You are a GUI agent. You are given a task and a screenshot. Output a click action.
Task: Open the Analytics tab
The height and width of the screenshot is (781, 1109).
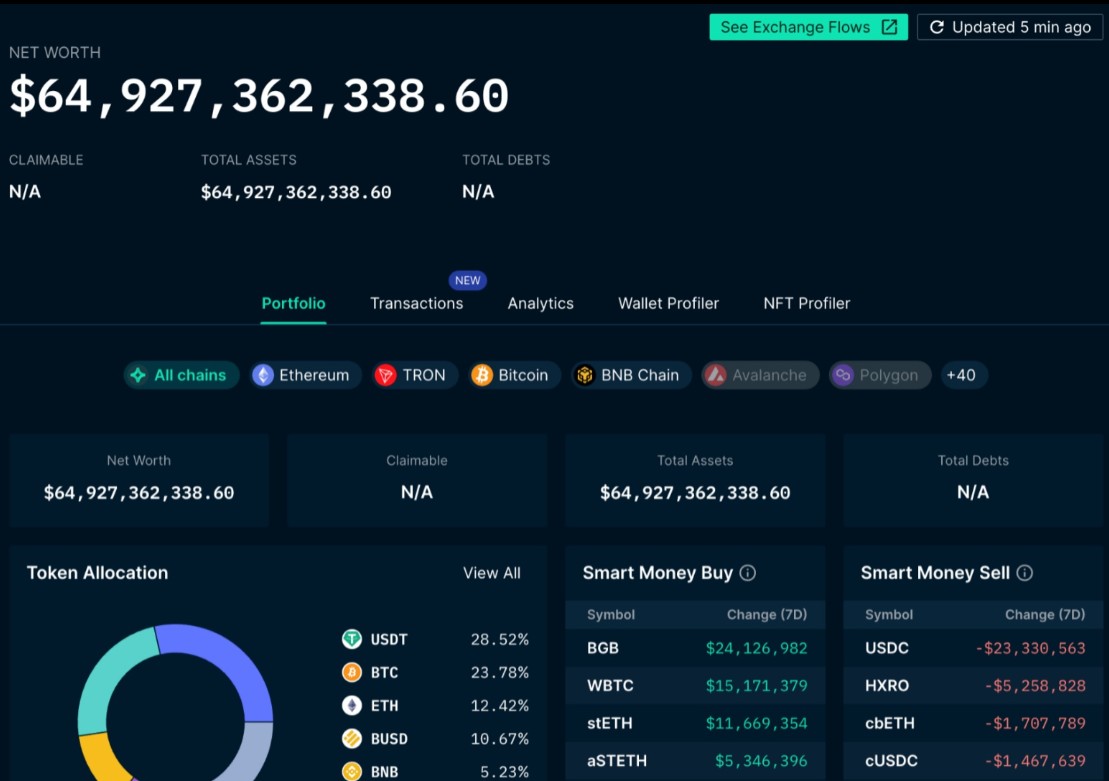coord(540,303)
